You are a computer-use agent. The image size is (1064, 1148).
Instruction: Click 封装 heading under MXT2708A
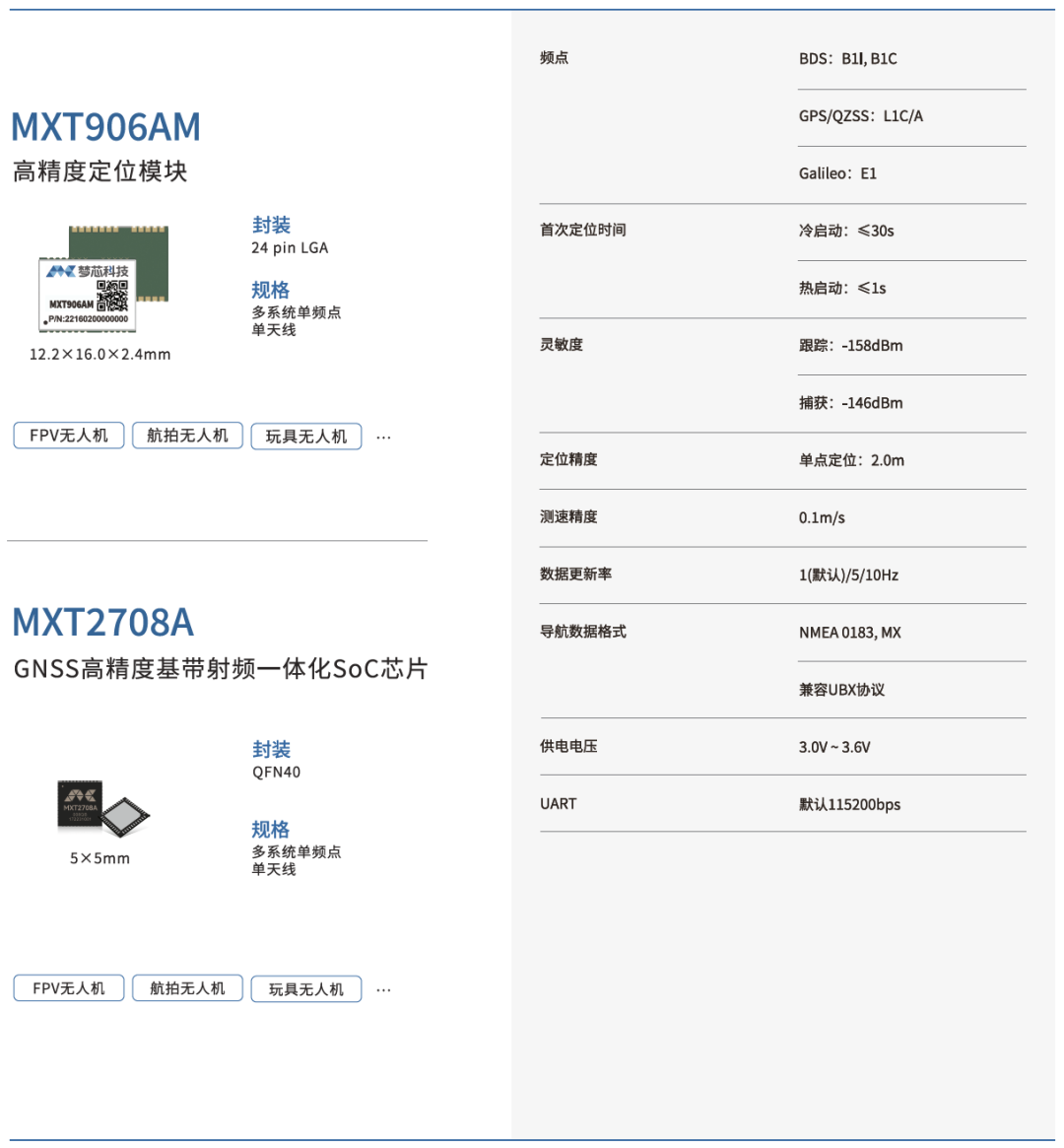point(272,749)
